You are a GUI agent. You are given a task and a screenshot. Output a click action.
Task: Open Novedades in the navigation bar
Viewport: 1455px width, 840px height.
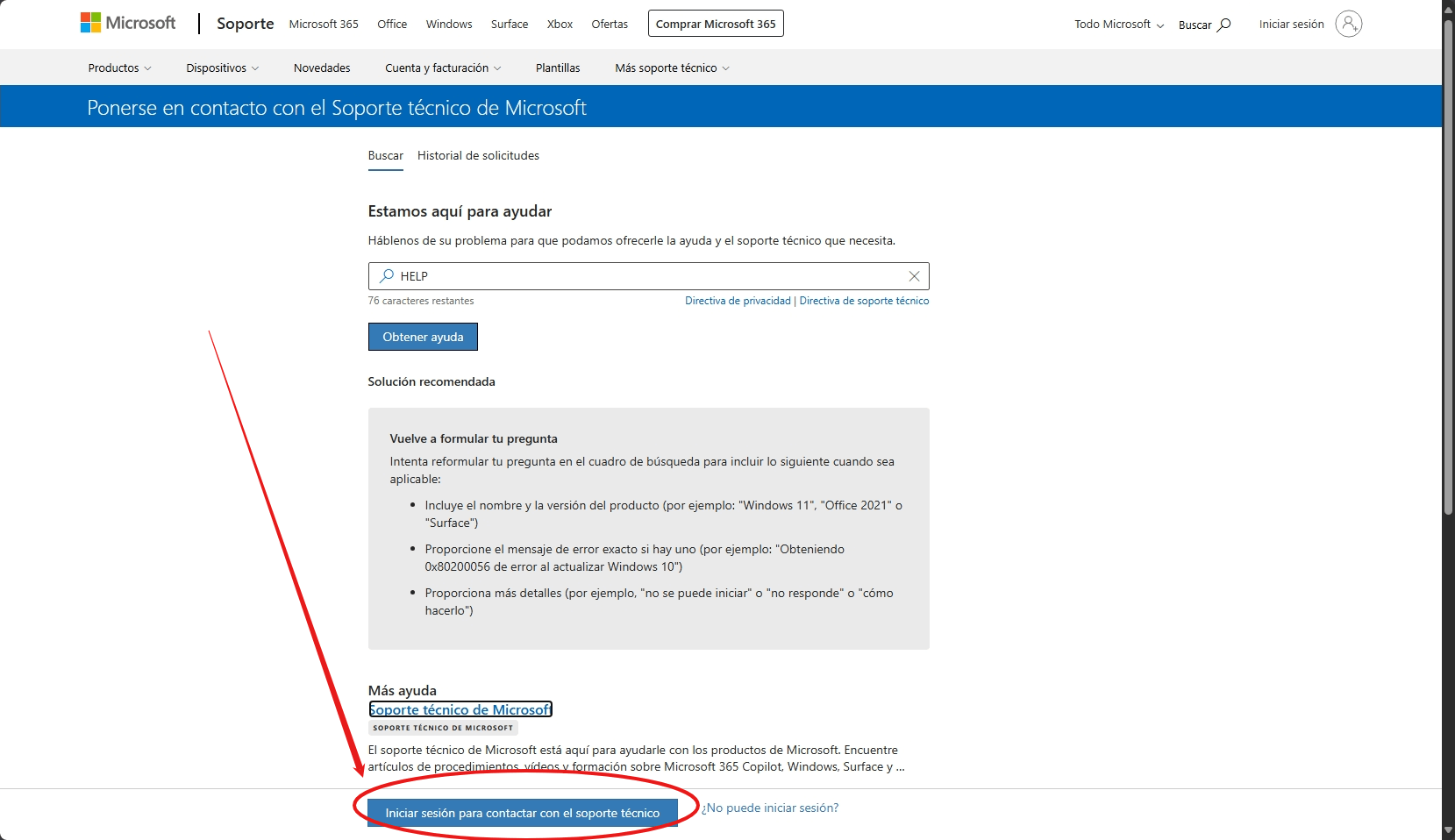click(322, 68)
